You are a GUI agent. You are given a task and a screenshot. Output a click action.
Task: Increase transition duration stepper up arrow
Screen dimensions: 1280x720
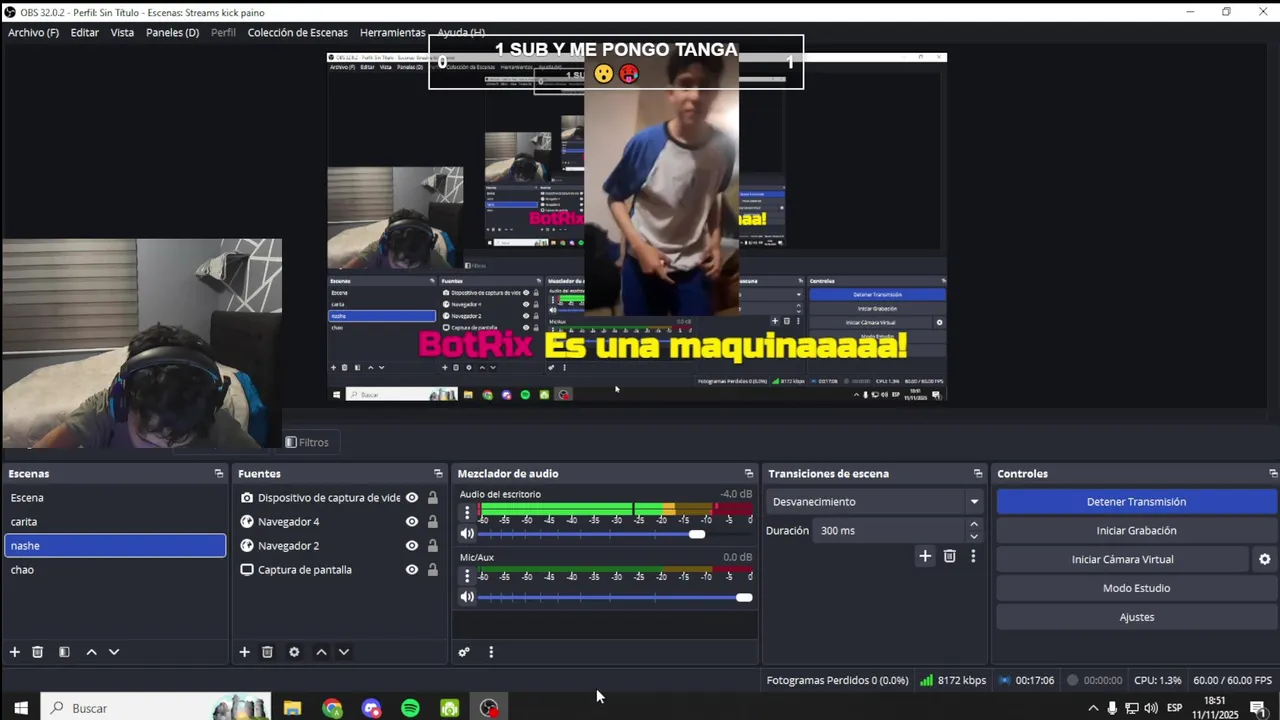point(974,525)
